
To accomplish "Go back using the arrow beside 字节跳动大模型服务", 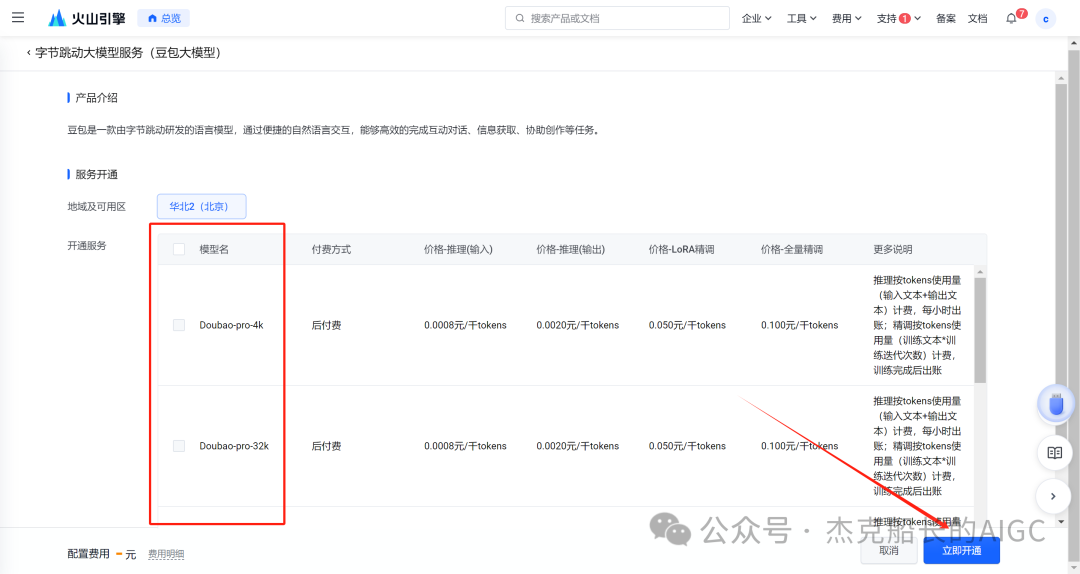I will point(28,52).
